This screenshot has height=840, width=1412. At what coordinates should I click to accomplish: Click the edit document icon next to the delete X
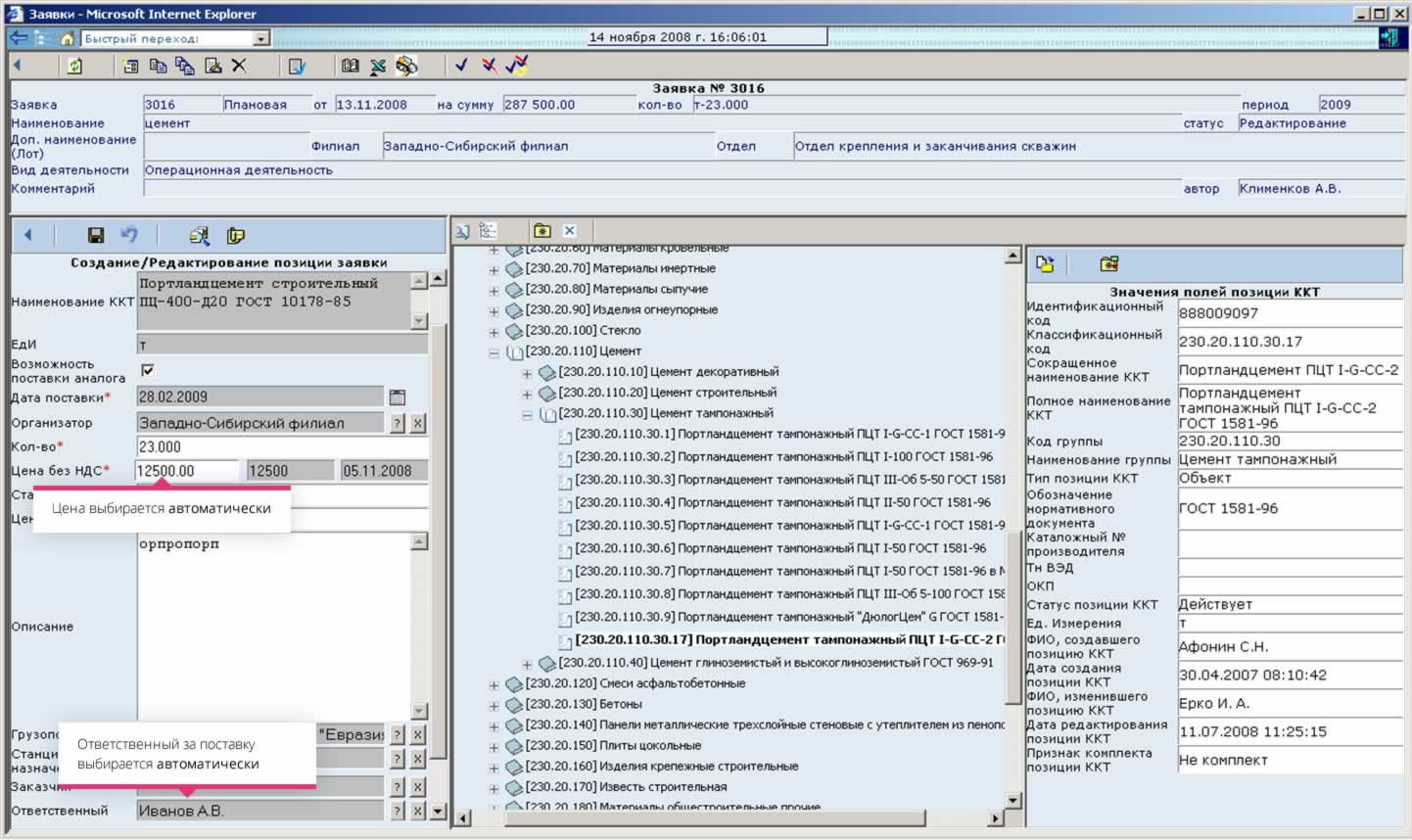pos(212,66)
